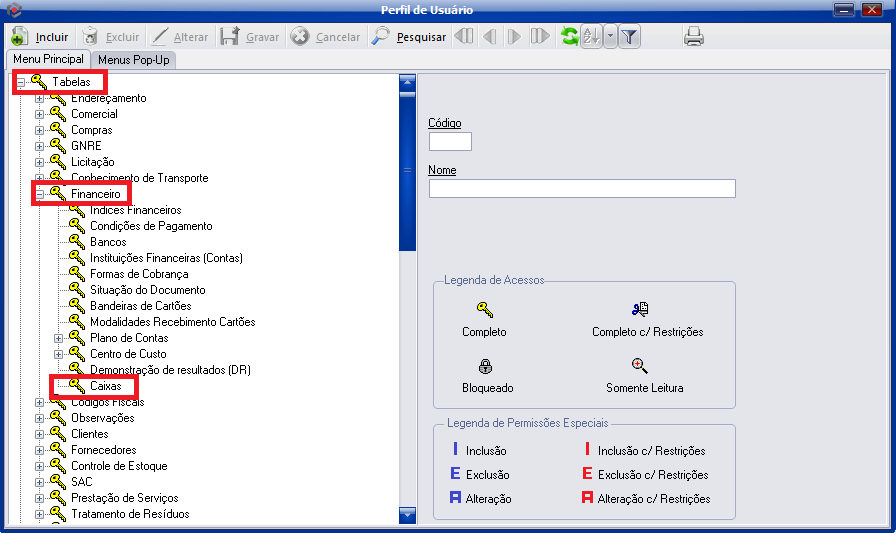Click the tree scrollbar down arrow
This screenshot has height=533, width=896.
click(x=407, y=516)
